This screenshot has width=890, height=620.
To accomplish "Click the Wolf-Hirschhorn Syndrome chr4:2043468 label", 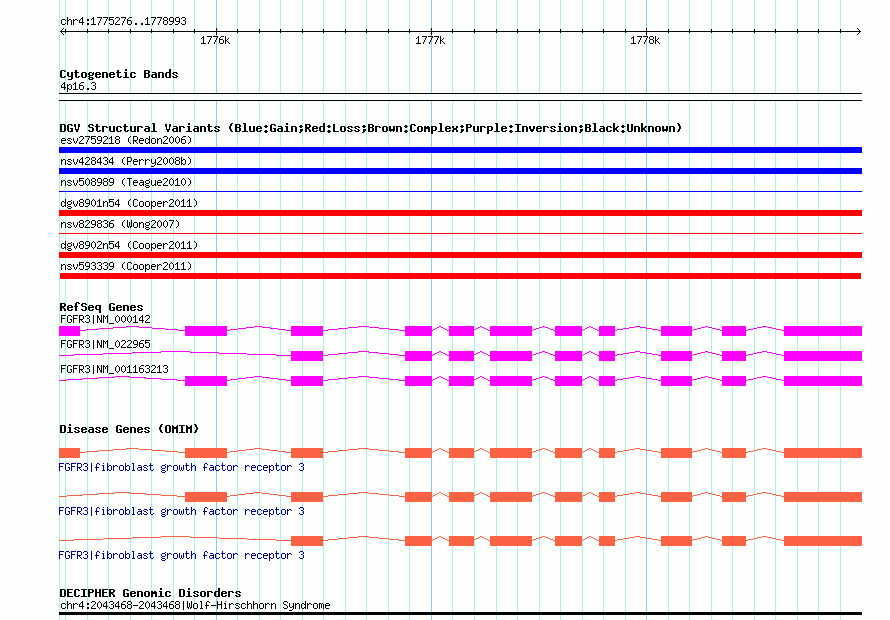I will [x=195, y=605].
